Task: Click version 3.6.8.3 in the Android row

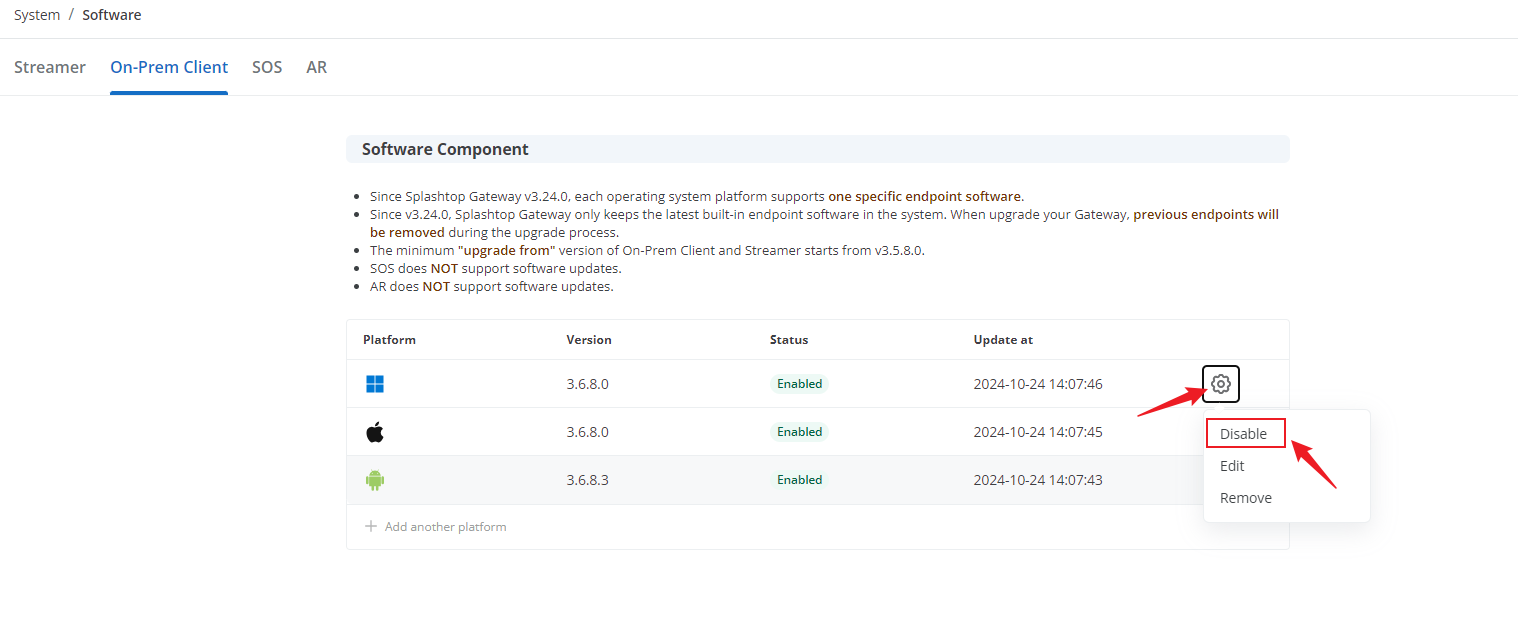Action: point(588,480)
